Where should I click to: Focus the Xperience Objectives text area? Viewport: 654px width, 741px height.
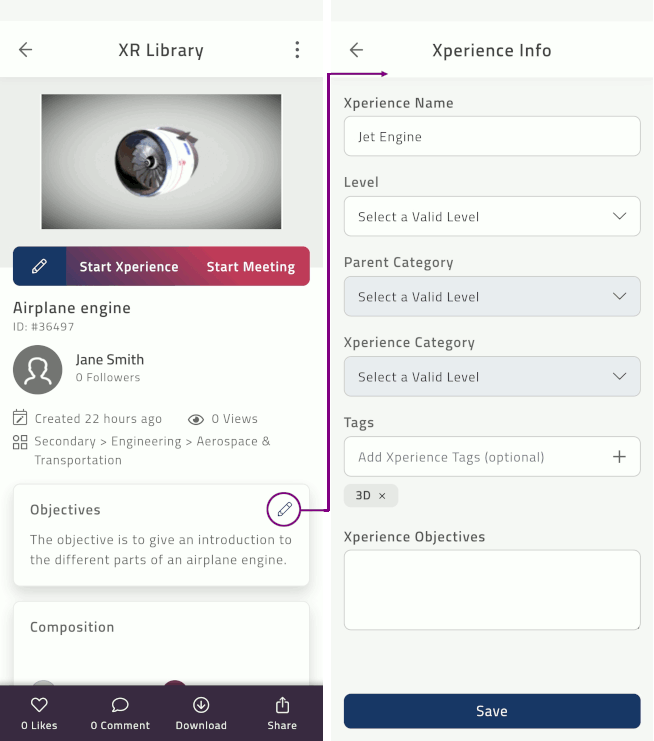[x=492, y=590]
